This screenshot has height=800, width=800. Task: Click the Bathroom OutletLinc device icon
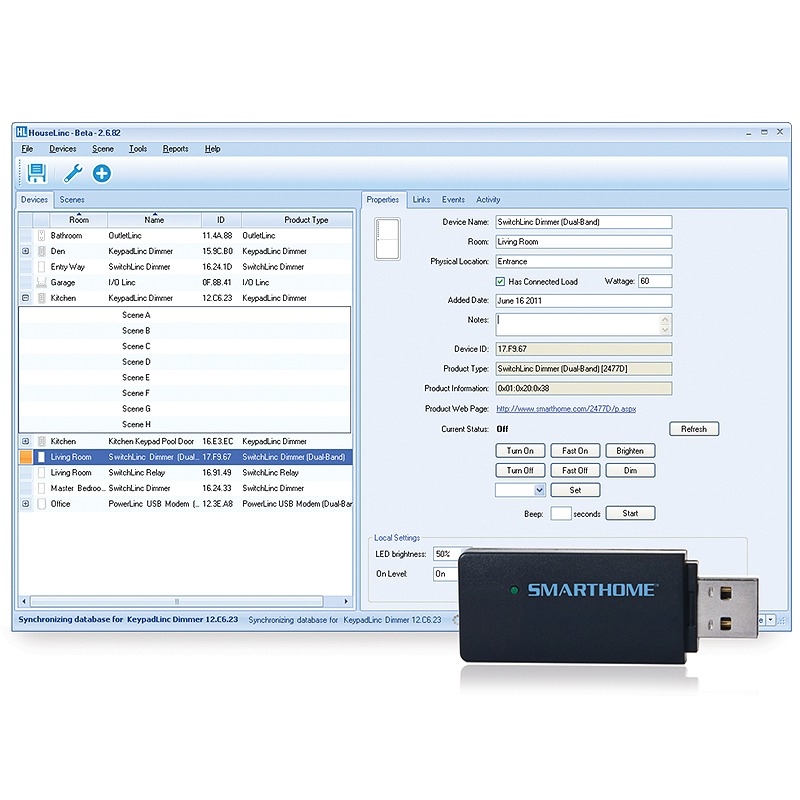pos(42,236)
